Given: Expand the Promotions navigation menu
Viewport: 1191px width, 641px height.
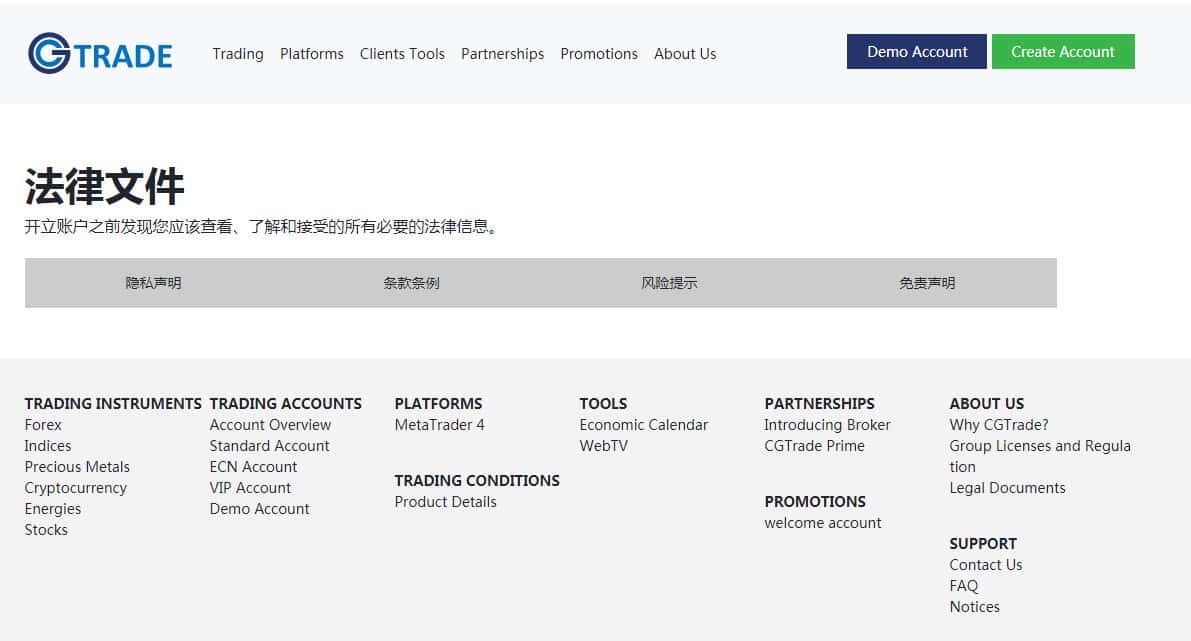Looking at the screenshot, I should (x=598, y=54).
